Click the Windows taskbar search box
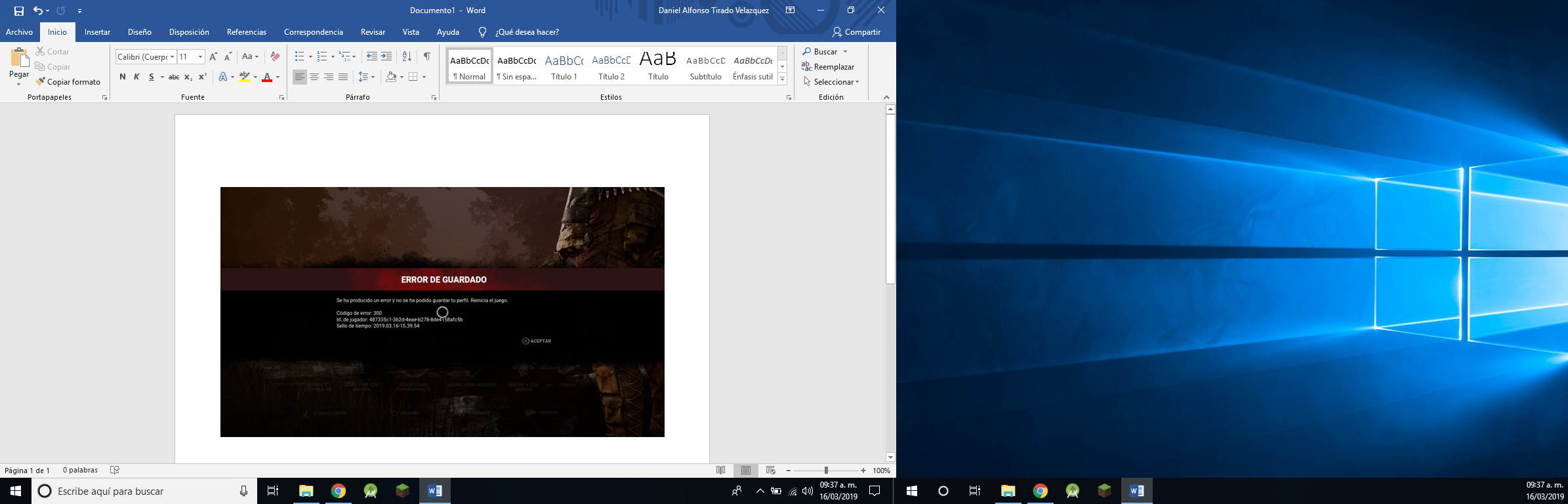Screen dimensions: 1568x504 tap(143, 491)
